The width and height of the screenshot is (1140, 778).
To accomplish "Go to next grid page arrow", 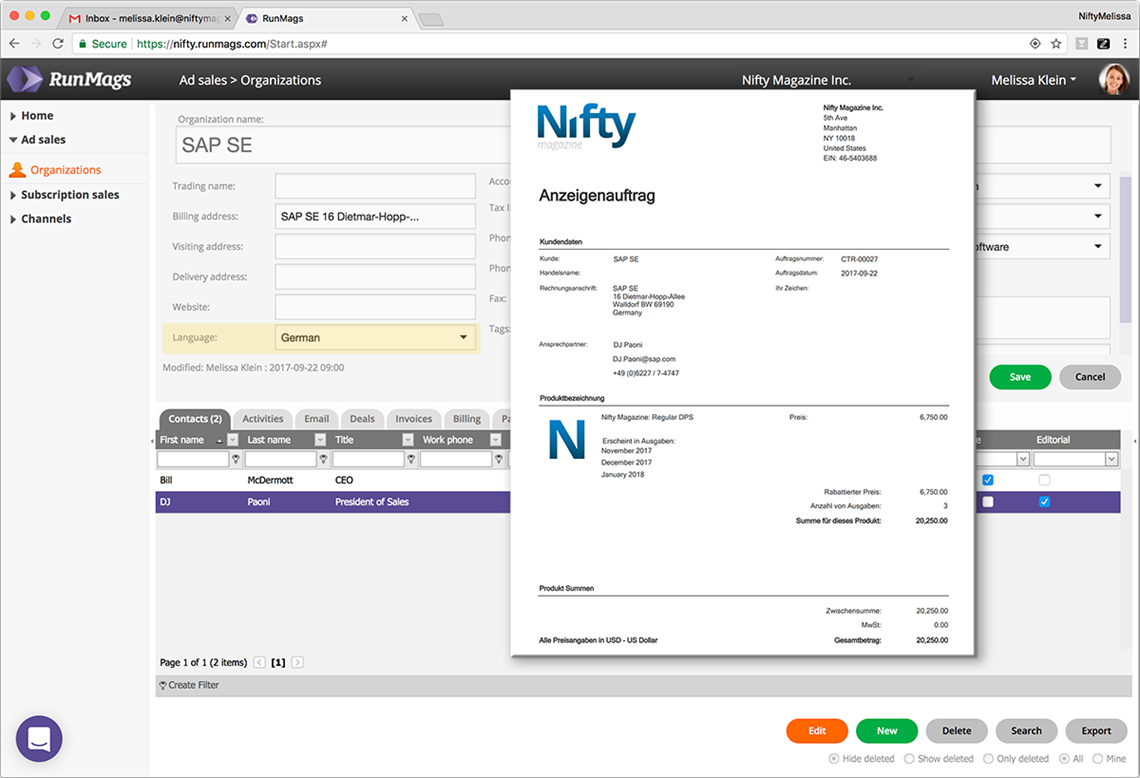I will [297, 662].
